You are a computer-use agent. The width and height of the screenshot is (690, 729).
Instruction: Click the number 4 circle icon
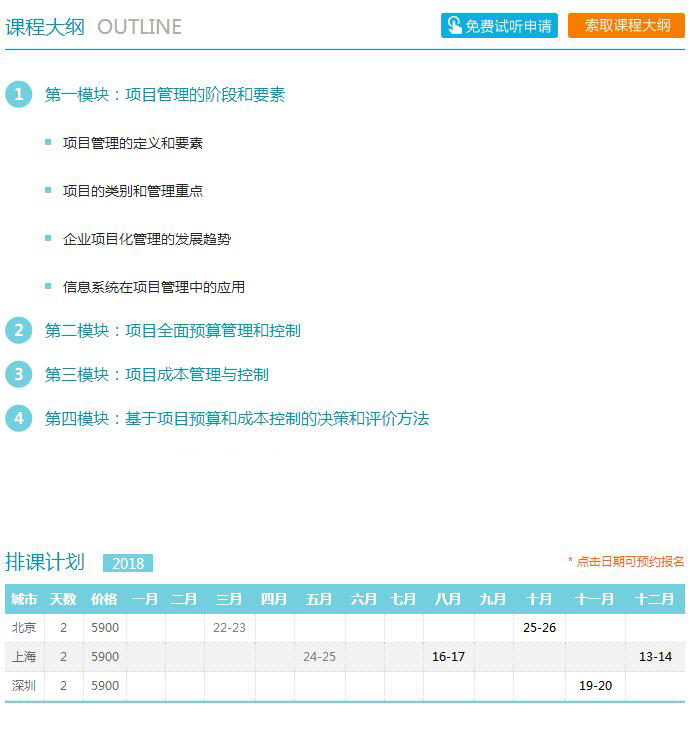pyautogui.click(x=18, y=418)
